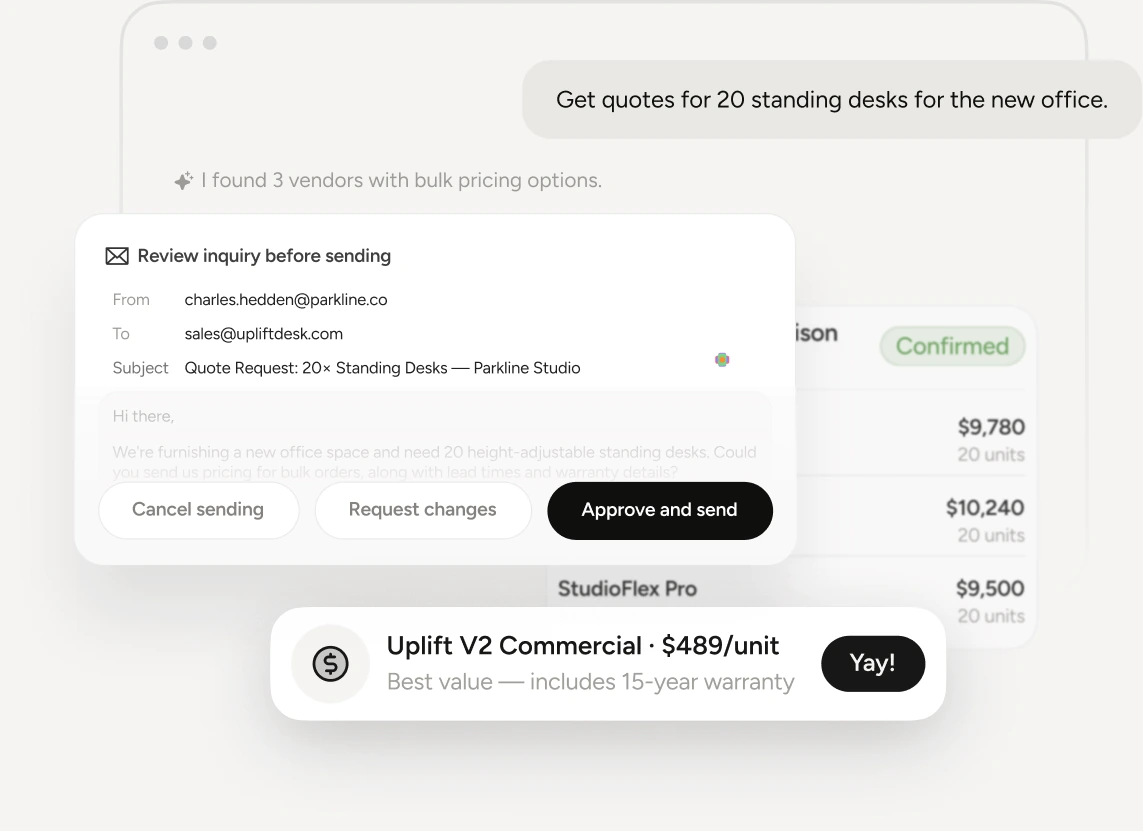1143x831 pixels.
Task: Click the $9,500 price value
Action: (x=990, y=588)
